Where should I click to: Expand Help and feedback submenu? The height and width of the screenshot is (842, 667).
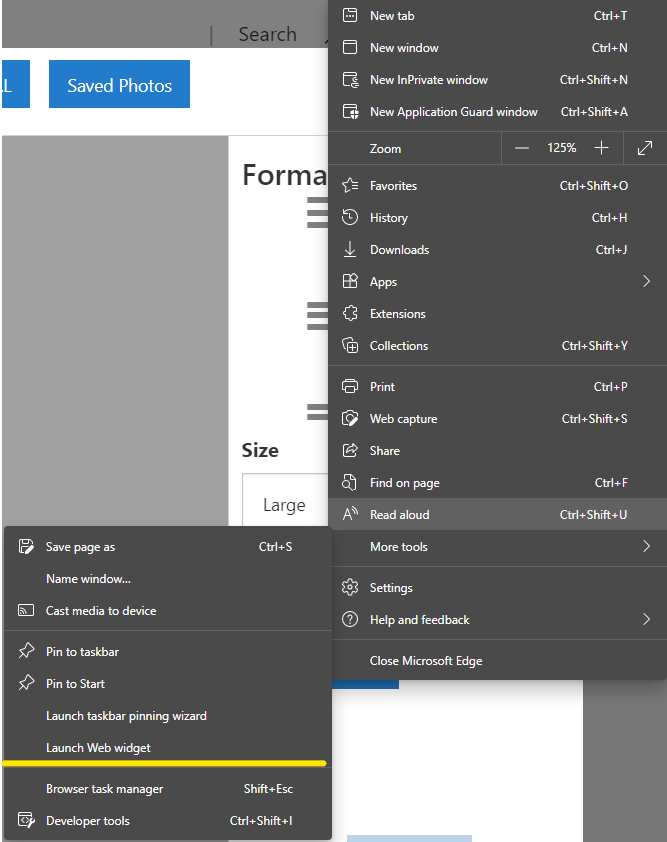[x=646, y=620]
